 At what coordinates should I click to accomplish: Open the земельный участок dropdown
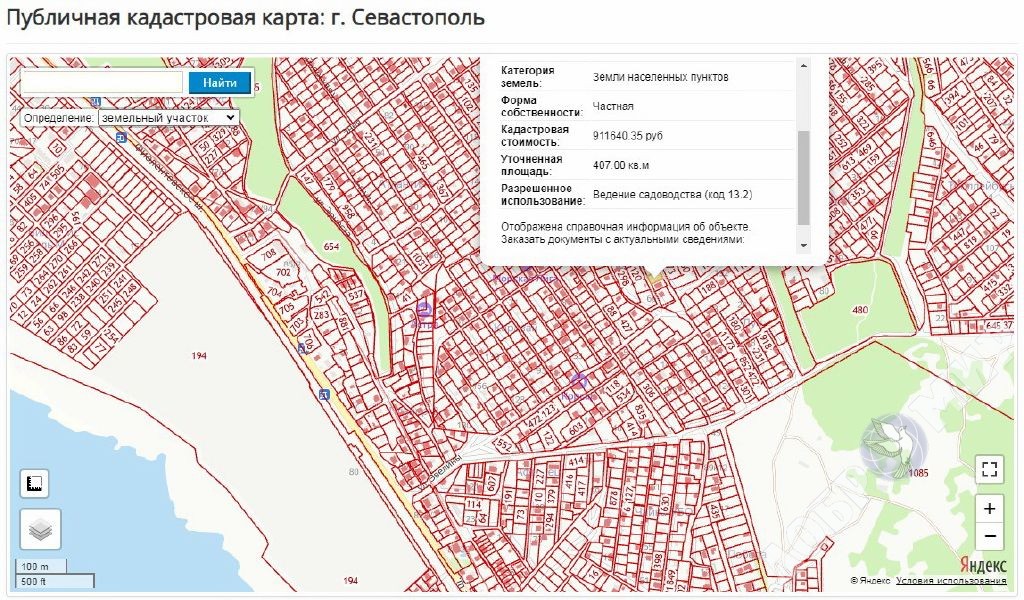[168, 118]
